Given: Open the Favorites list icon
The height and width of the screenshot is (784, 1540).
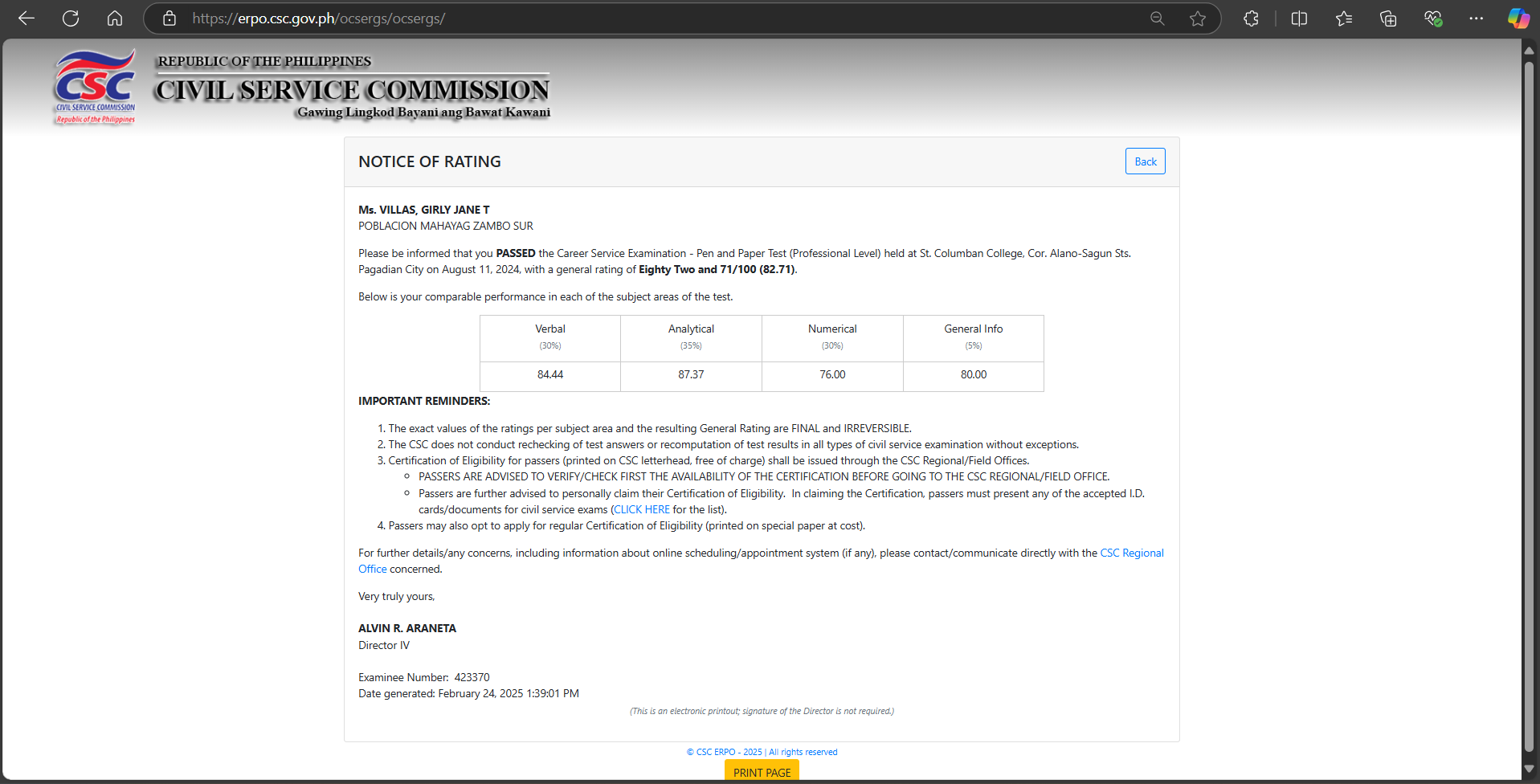Looking at the screenshot, I should click(1344, 18).
